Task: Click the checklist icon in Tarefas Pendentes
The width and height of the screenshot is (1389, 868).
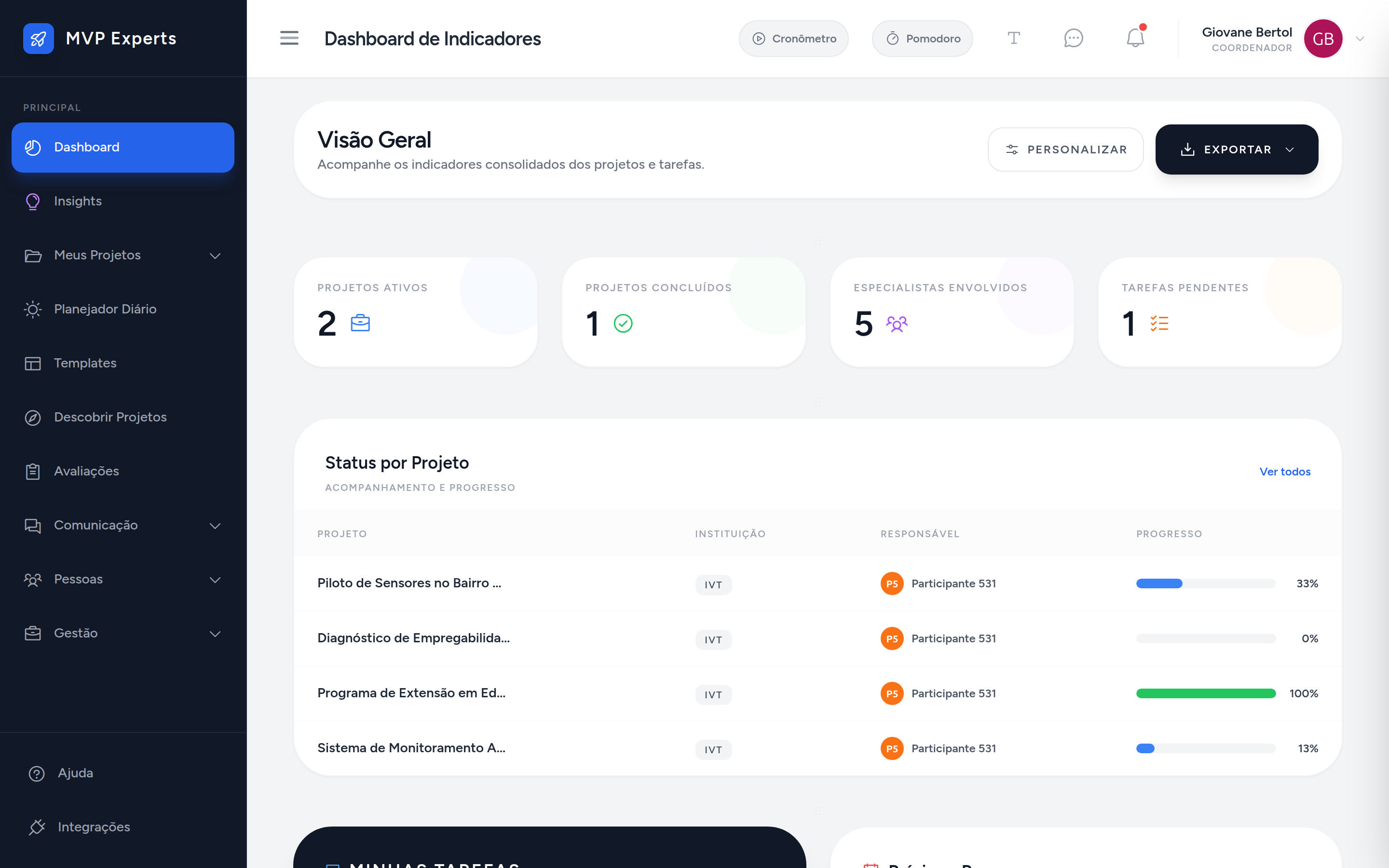Action: (x=1159, y=323)
